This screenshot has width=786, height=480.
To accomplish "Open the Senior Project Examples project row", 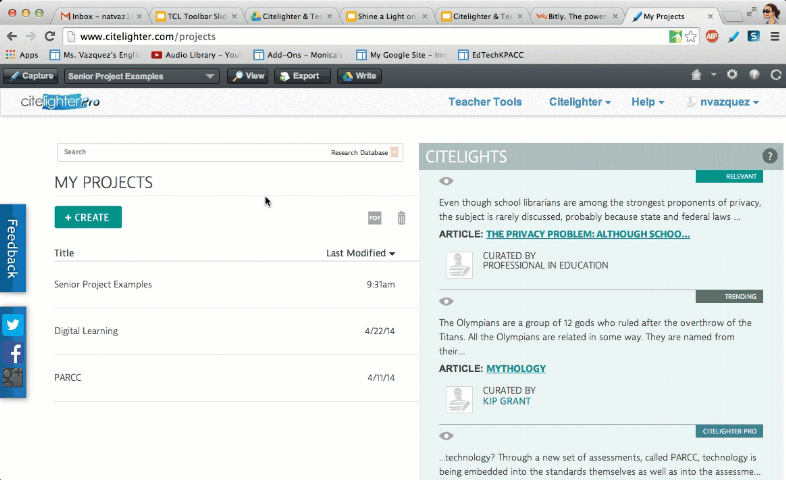I will [x=225, y=285].
